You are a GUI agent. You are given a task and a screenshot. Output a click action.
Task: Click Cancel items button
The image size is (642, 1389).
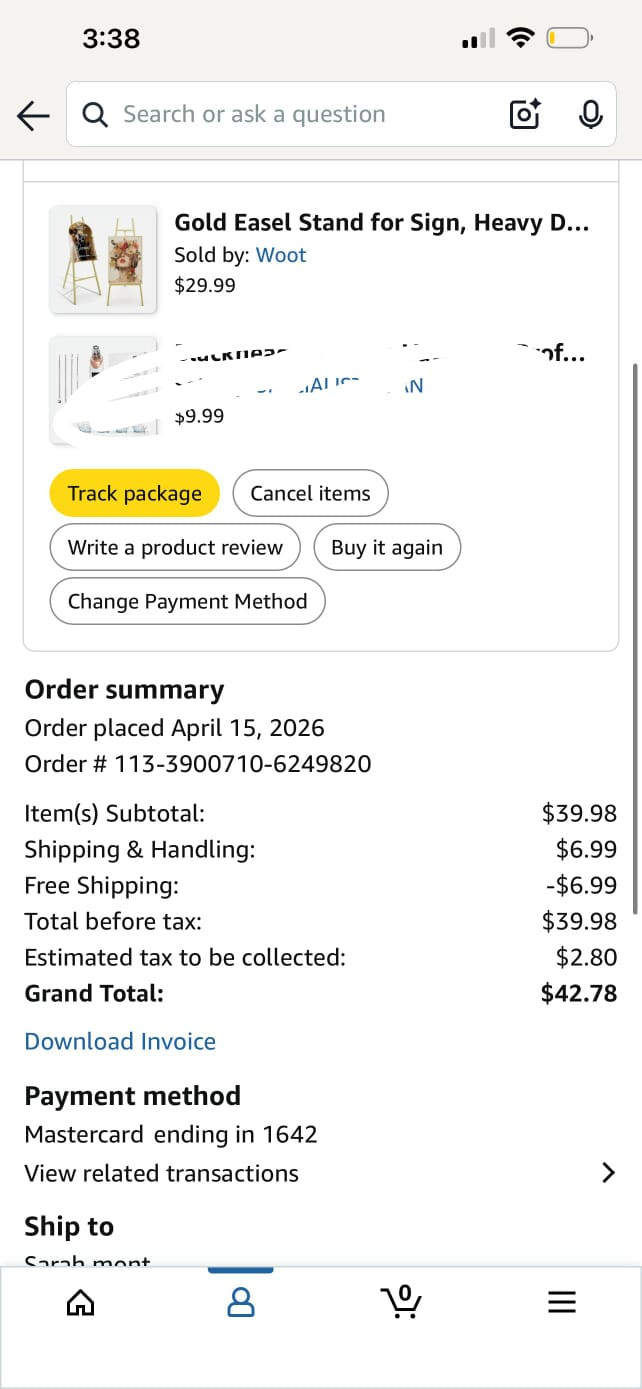(x=310, y=493)
